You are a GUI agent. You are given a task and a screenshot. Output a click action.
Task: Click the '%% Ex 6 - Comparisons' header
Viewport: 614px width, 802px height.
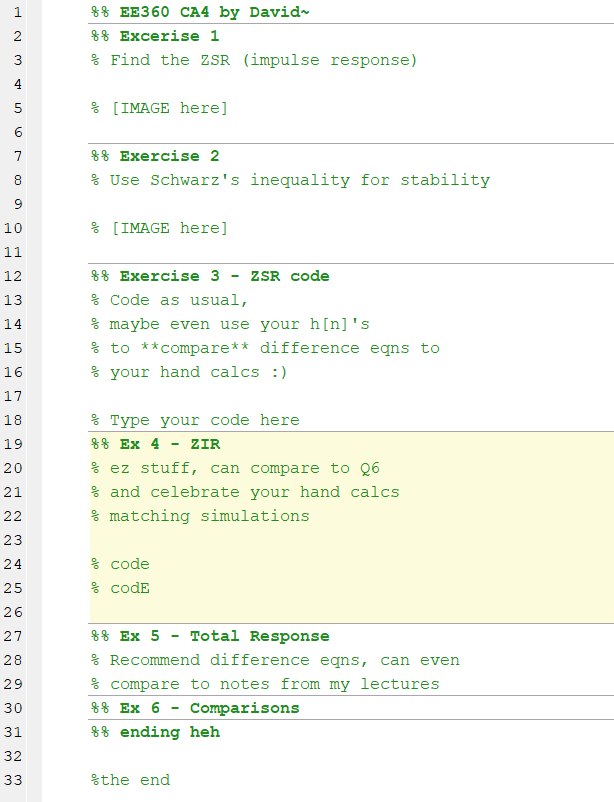pyautogui.click(x=195, y=708)
